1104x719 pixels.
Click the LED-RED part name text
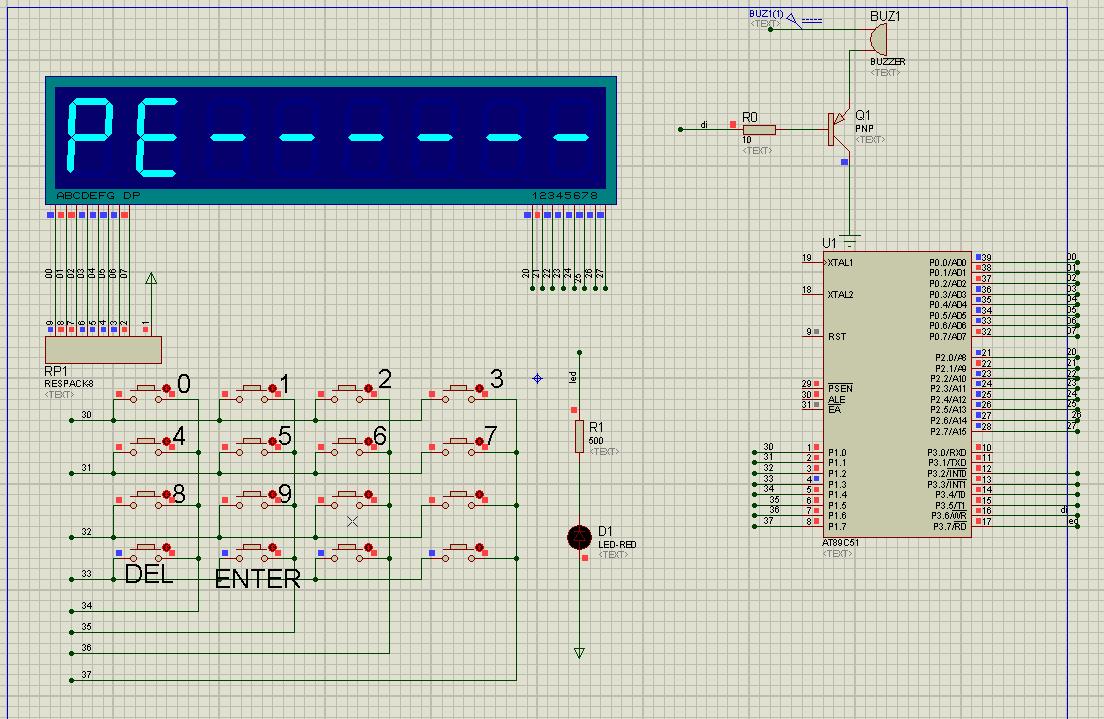click(x=617, y=545)
